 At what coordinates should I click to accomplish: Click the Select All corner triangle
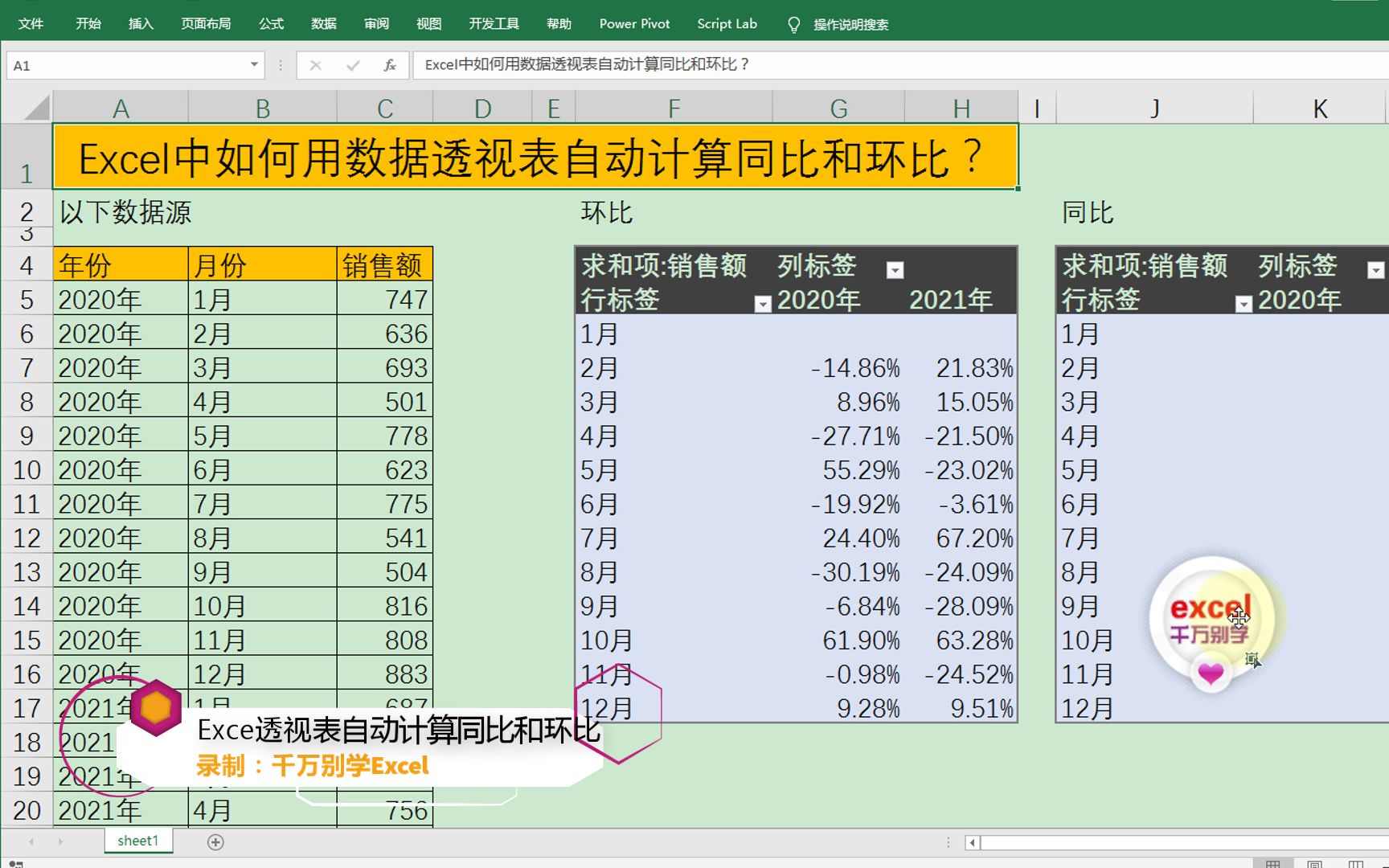(37, 107)
